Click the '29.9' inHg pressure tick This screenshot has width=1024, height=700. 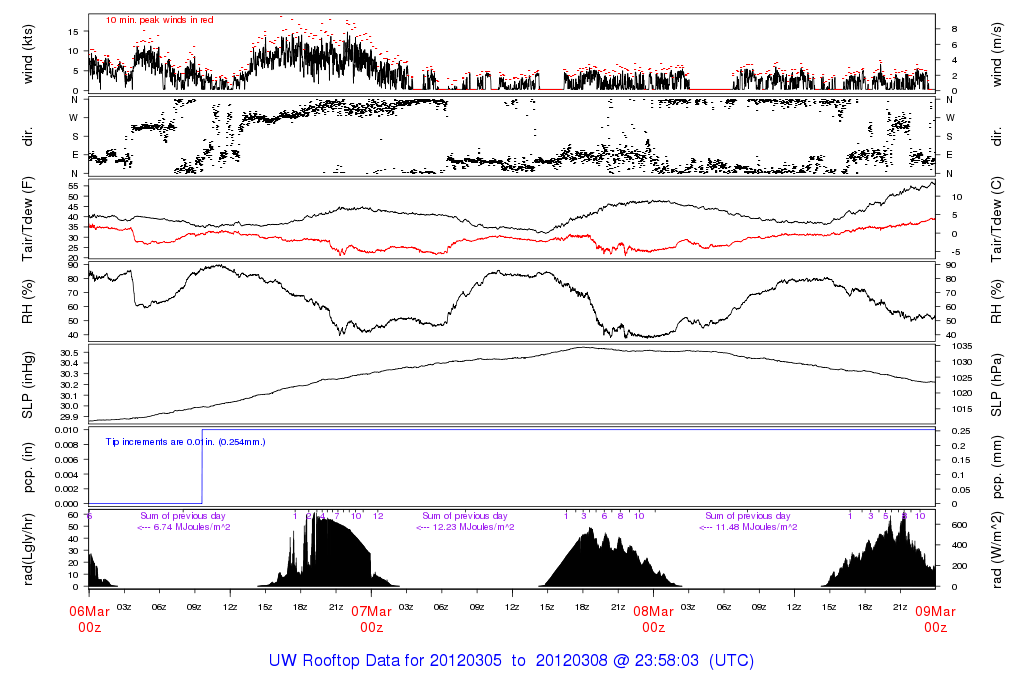69,417
